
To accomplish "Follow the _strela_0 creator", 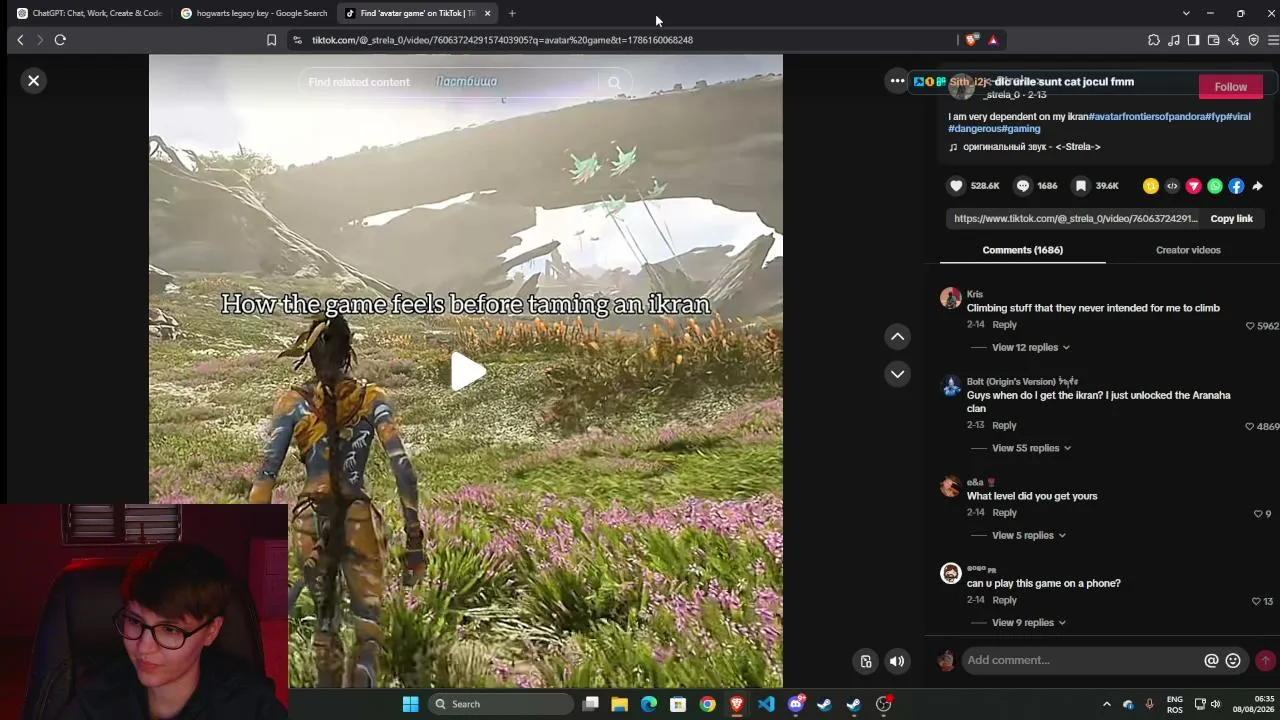I will point(1230,87).
